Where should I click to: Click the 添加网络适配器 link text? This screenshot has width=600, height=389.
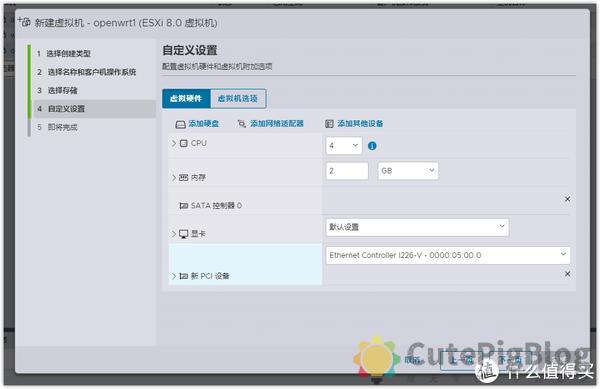tap(277, 124)
